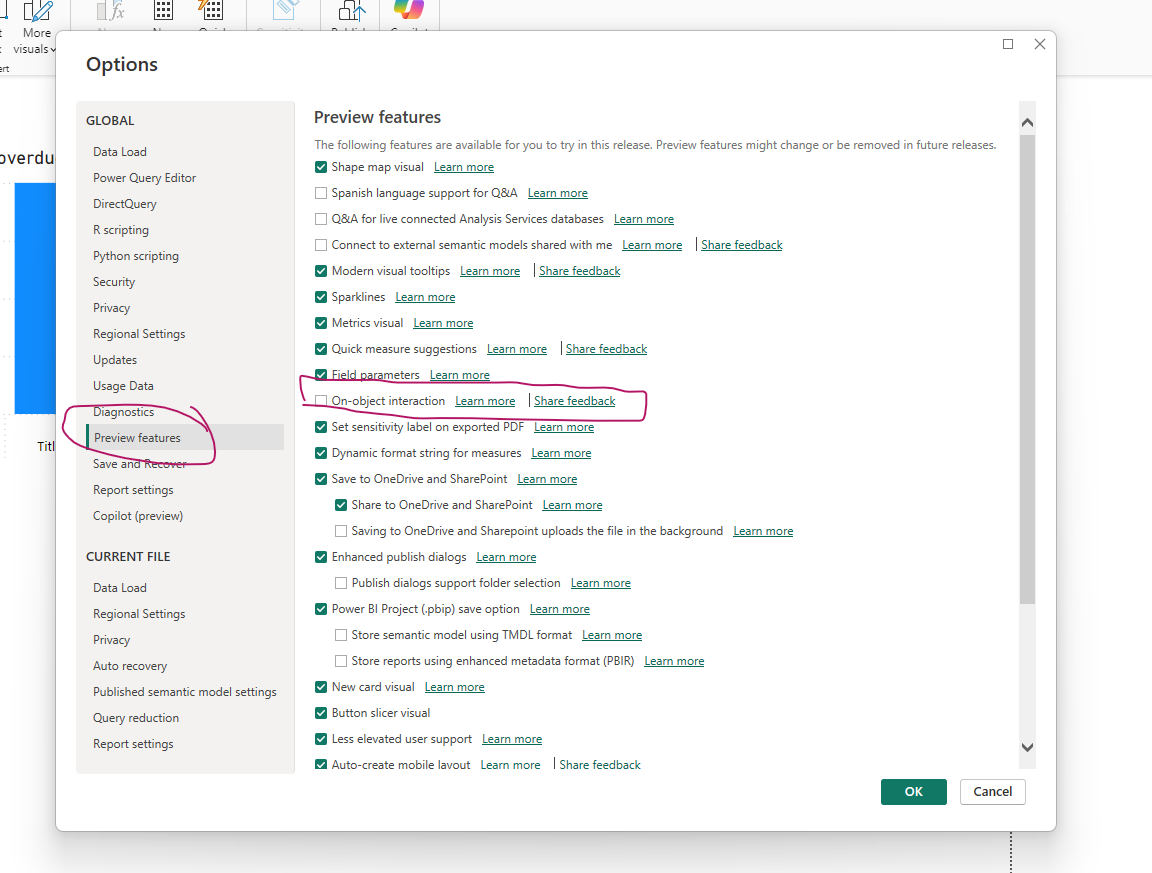Check Publish dialogs support folder selection
1152x873 pixels.
click(341, 583)
